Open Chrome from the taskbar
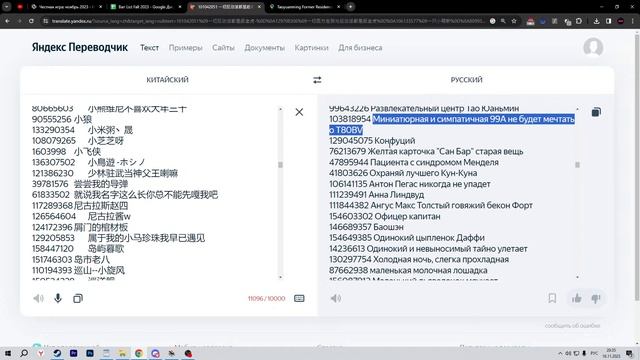Screen dimensions: 640x360 pos(139,353)
